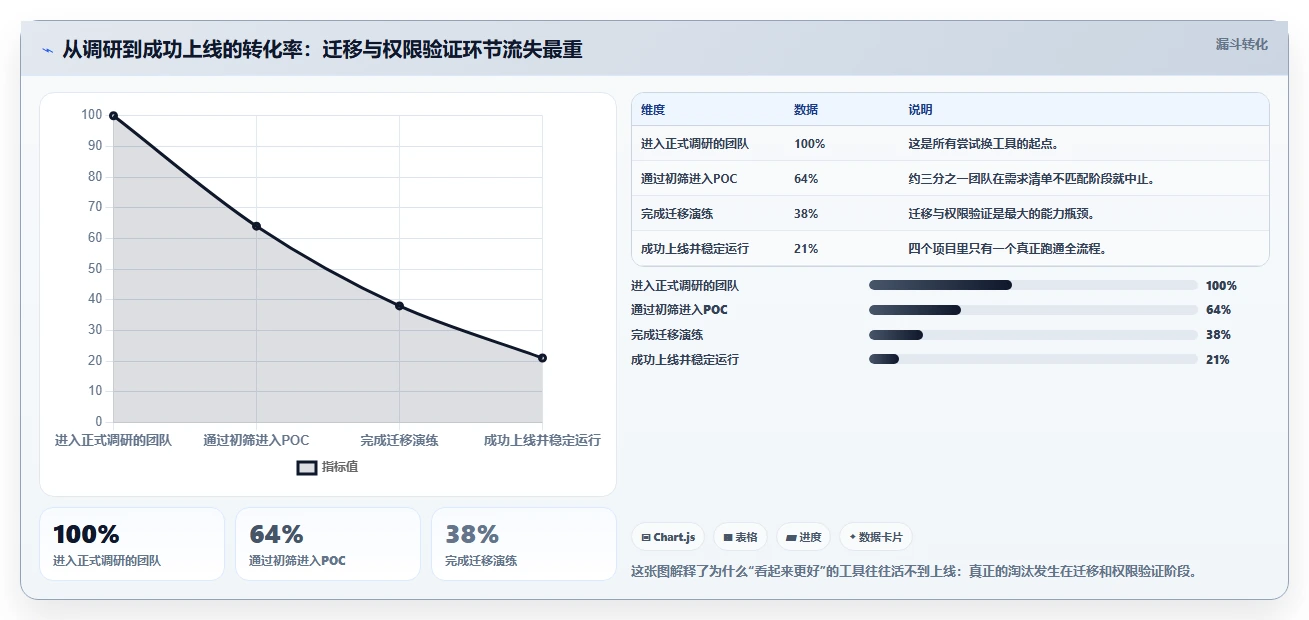Click the chart point at value 64

[256, 226]
